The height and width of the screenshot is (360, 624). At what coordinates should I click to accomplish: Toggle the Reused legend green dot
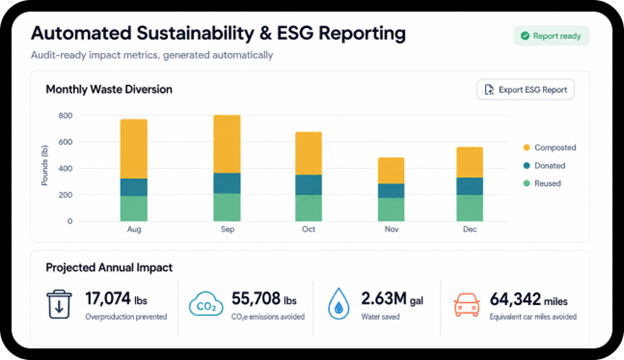tap(526, 183)
